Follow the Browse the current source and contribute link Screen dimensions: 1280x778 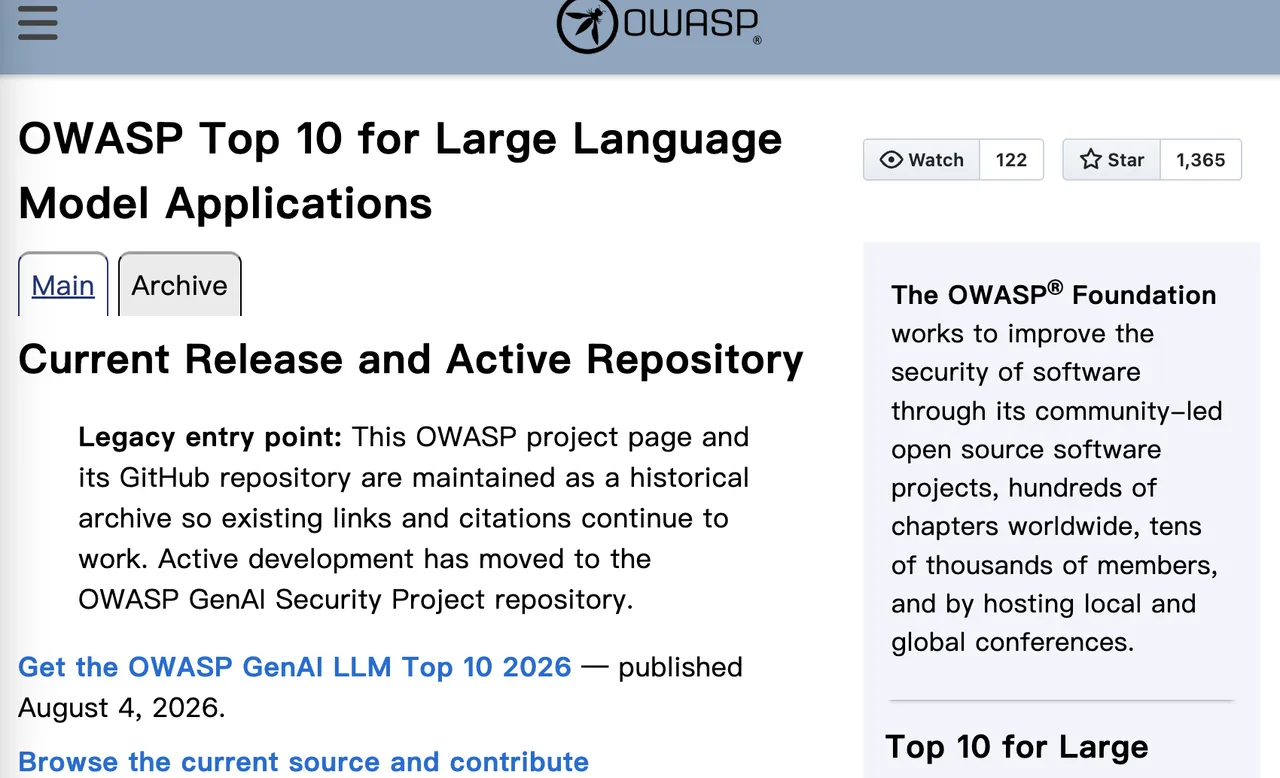[303, 762]
